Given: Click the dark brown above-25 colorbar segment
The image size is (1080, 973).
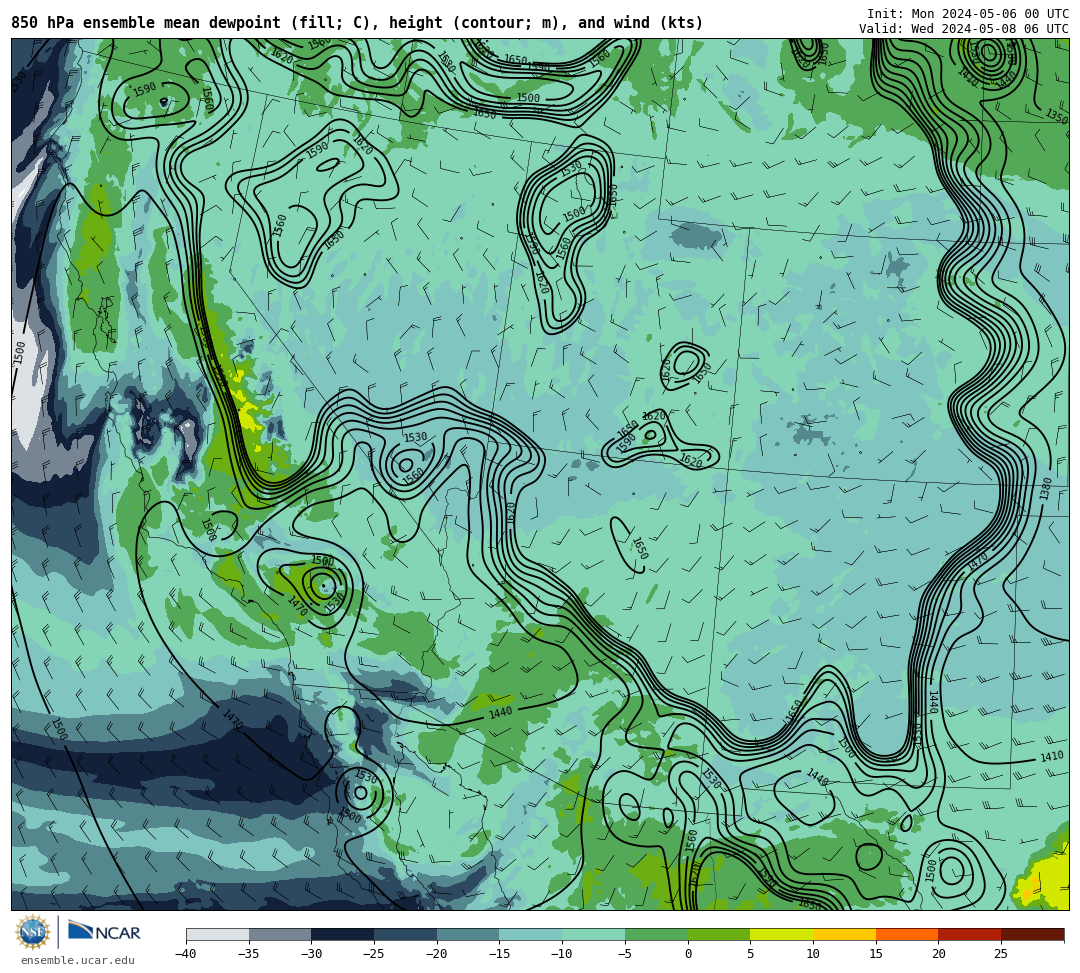Looking at the screenshot, I should click(x=1032, y=934).
